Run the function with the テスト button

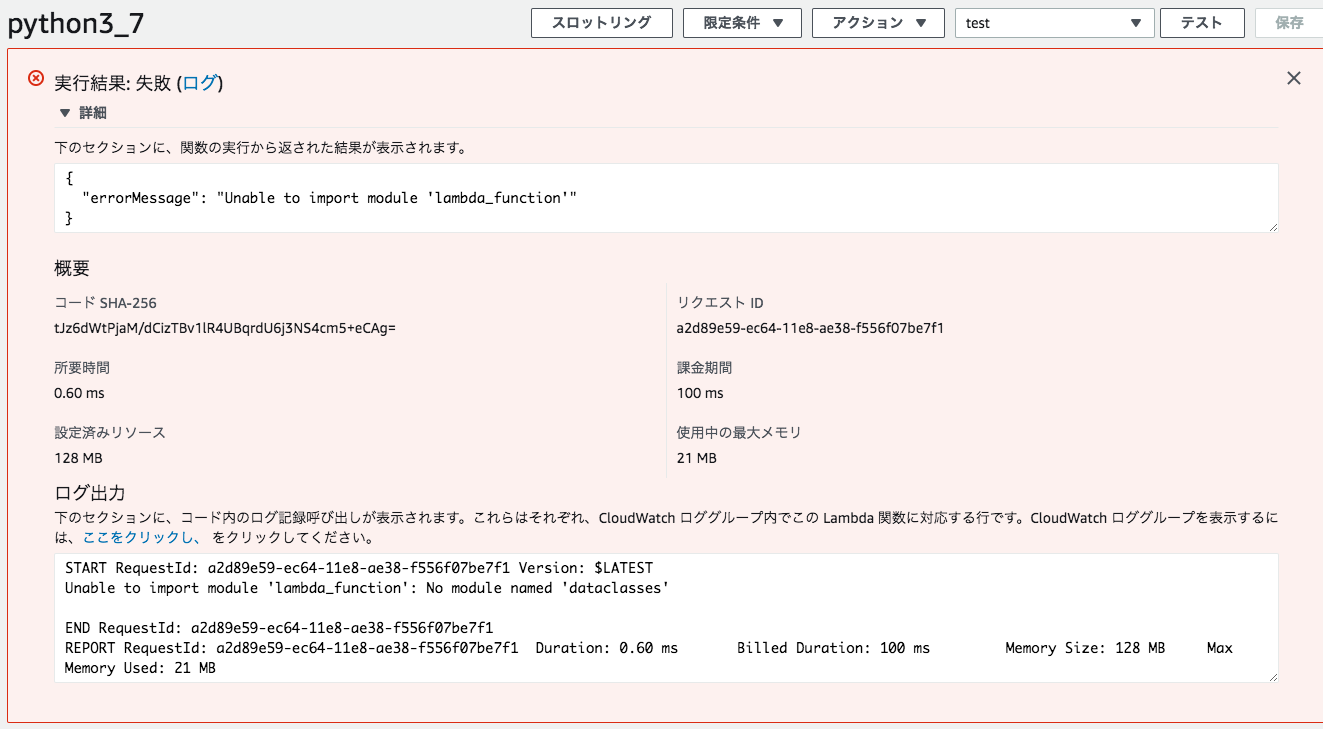1202,22
